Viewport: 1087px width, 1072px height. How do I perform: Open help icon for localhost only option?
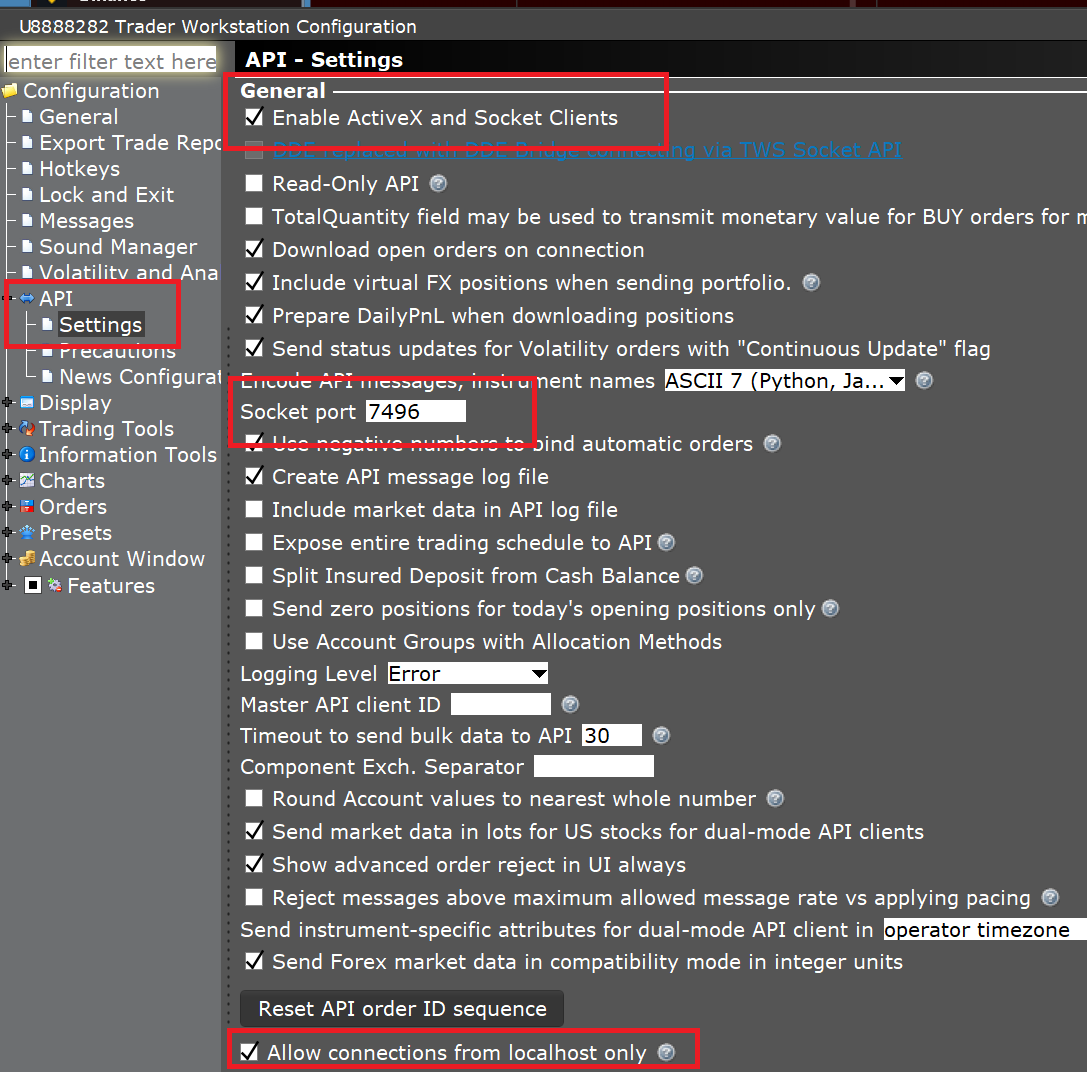[666, 1052]
